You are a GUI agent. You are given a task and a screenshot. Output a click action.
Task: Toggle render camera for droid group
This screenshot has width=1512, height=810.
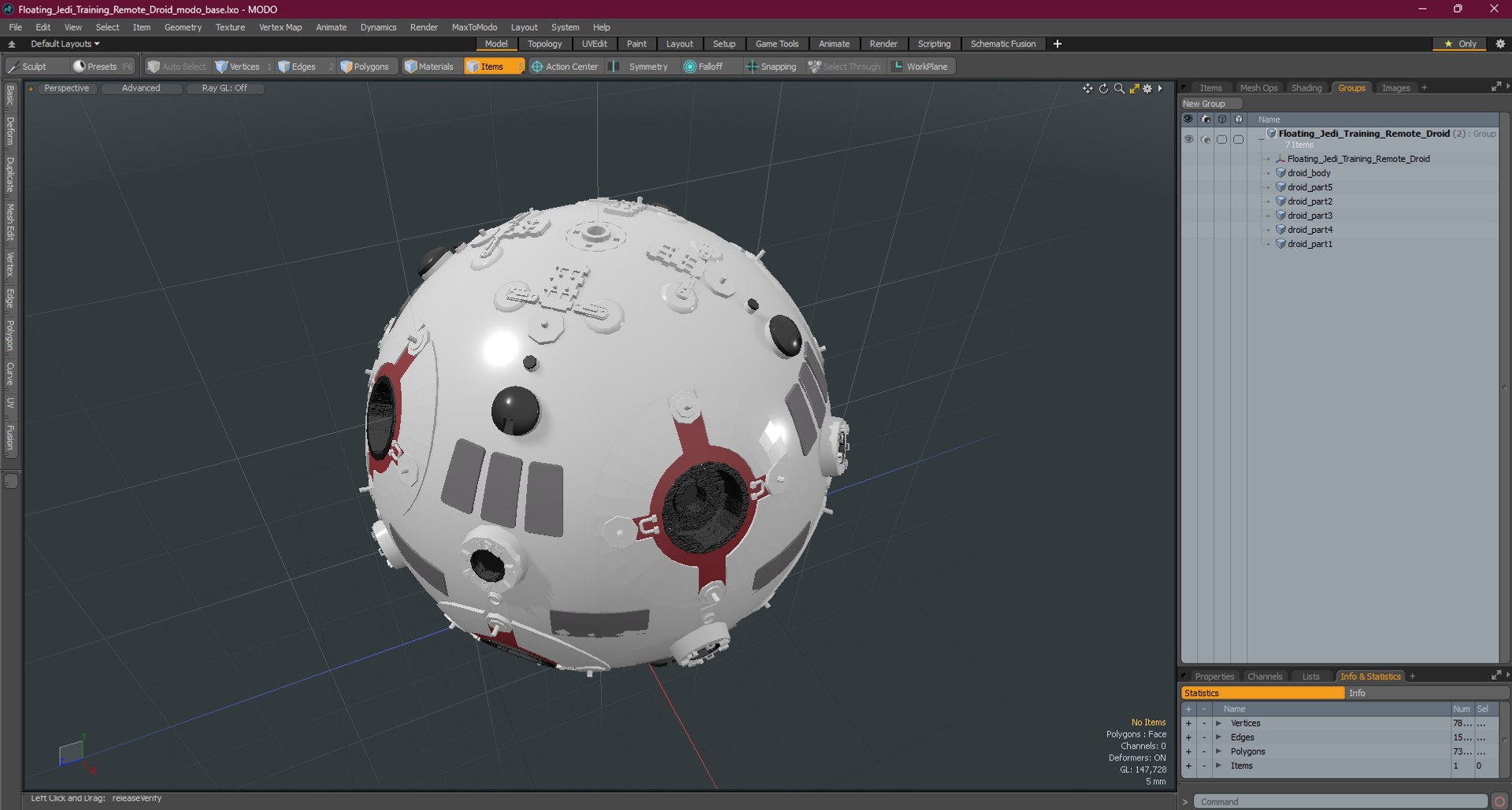coord(1205,139)
